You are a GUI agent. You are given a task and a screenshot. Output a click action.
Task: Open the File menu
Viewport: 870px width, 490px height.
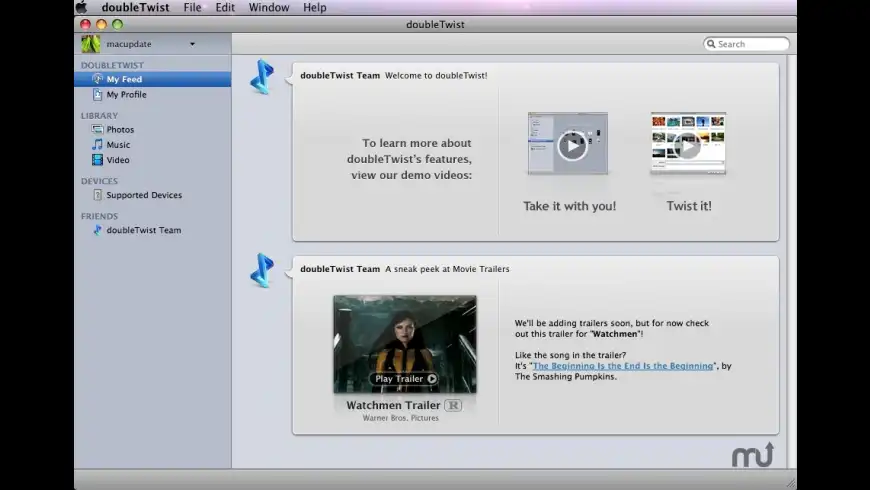192,8
